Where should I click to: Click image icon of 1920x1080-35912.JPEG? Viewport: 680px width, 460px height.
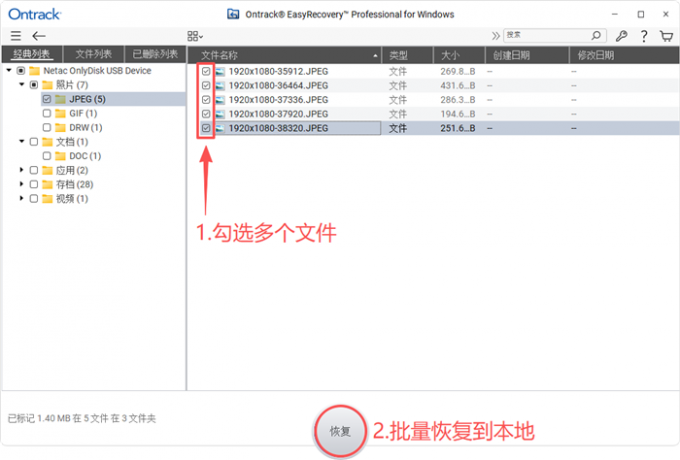tap(220, 72)
